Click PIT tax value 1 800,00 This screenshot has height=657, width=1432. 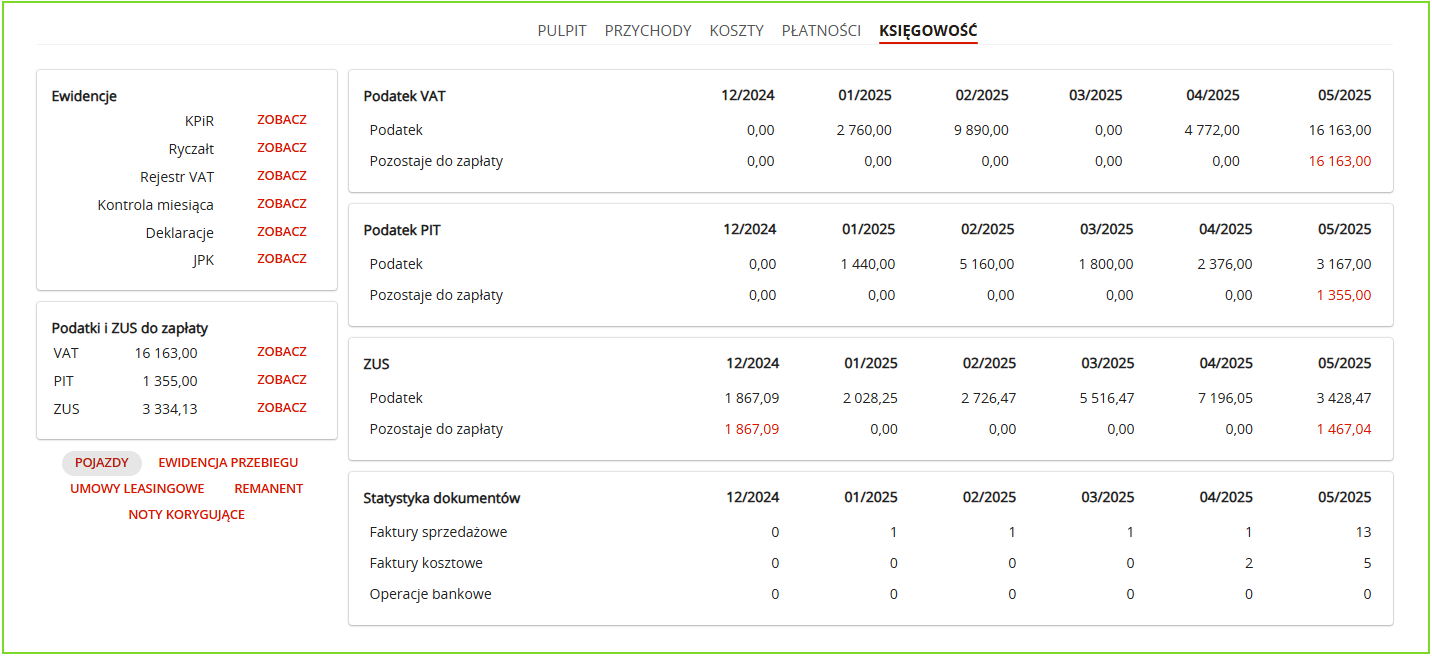pos(1106,264)
